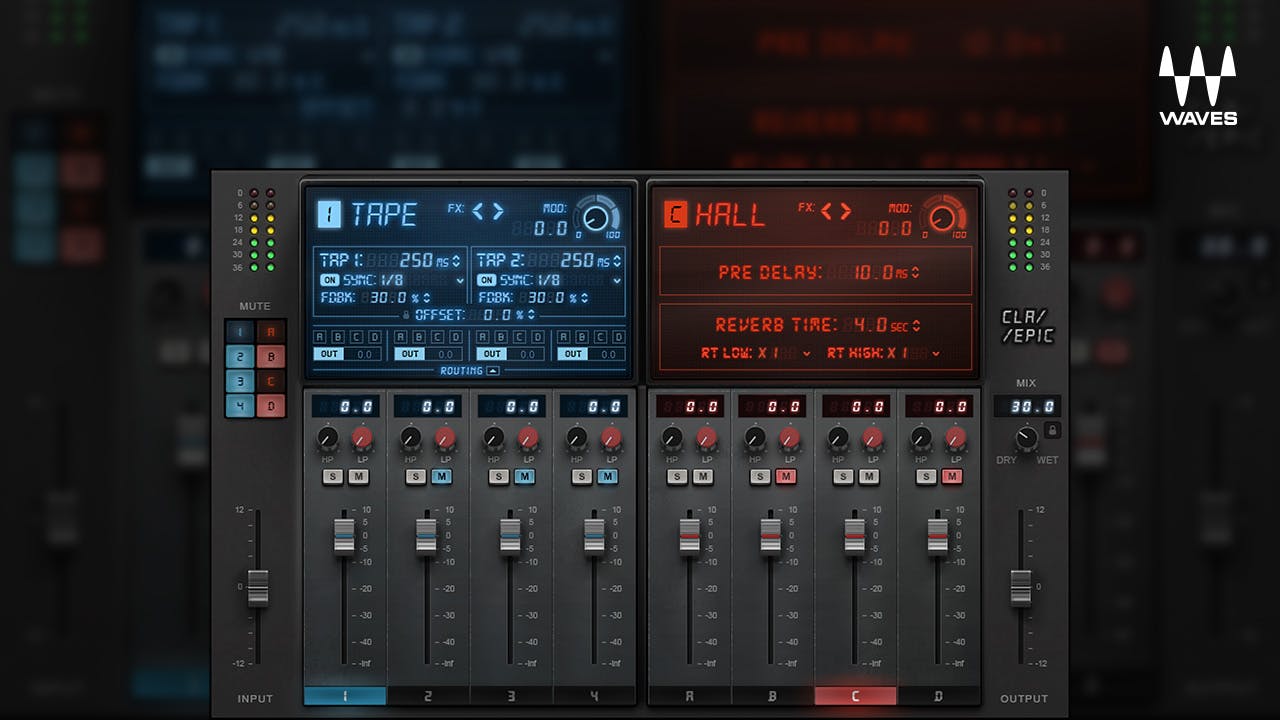Open the TAP 1 sync value dropdown

click(460, 282)
